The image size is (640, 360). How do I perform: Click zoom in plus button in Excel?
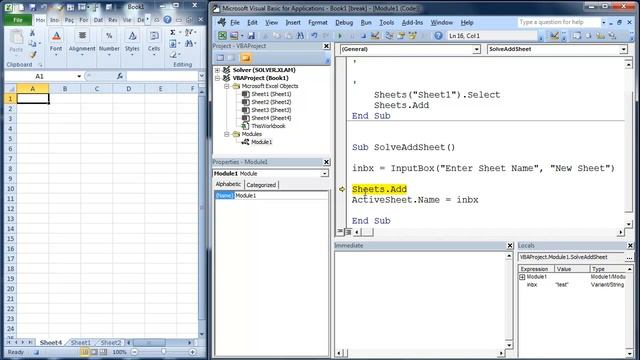(192, 352)
